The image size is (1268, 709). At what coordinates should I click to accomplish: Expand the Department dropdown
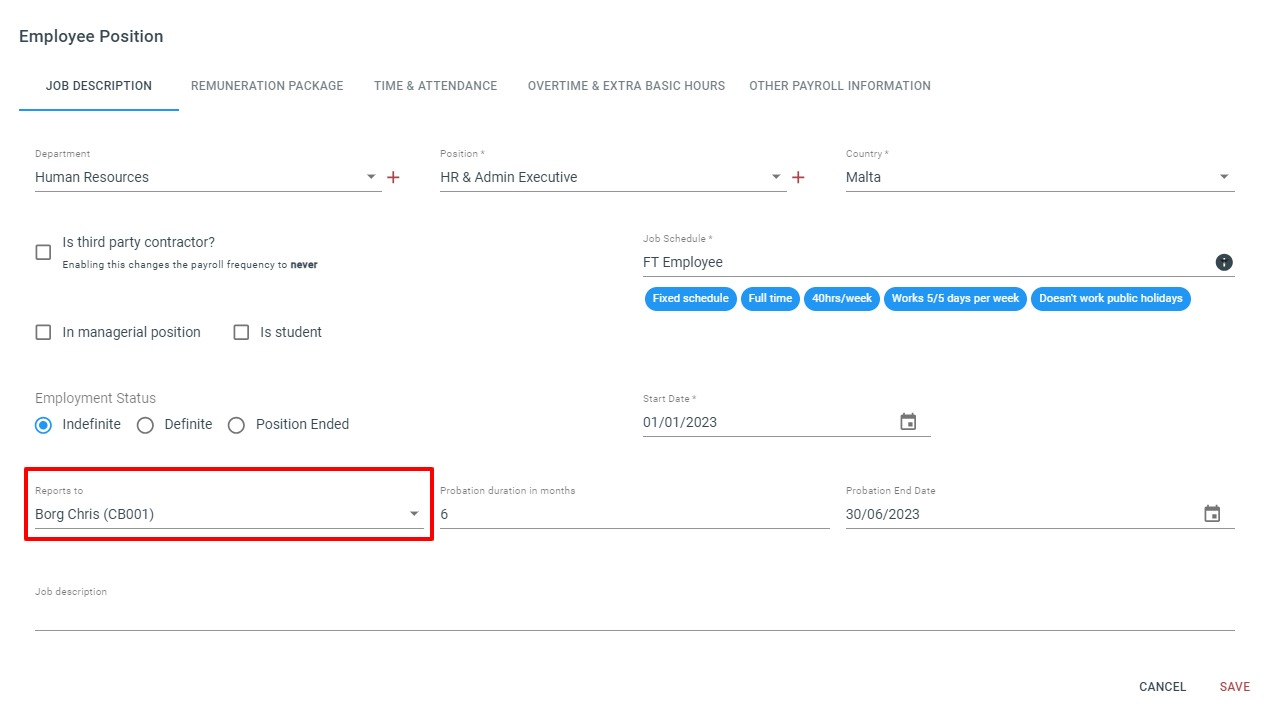point(208,177)
